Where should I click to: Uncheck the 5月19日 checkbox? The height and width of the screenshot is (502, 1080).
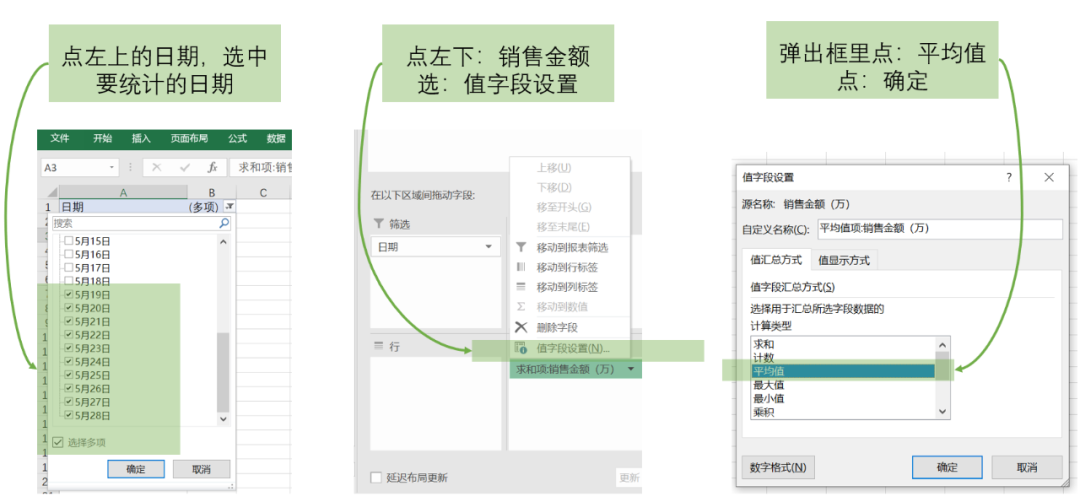click(x=68, y=295)
